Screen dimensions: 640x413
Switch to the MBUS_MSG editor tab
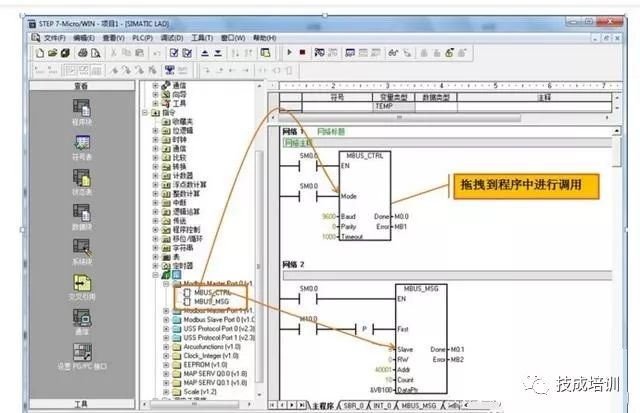pyautogui.click(x=418, y=406)
